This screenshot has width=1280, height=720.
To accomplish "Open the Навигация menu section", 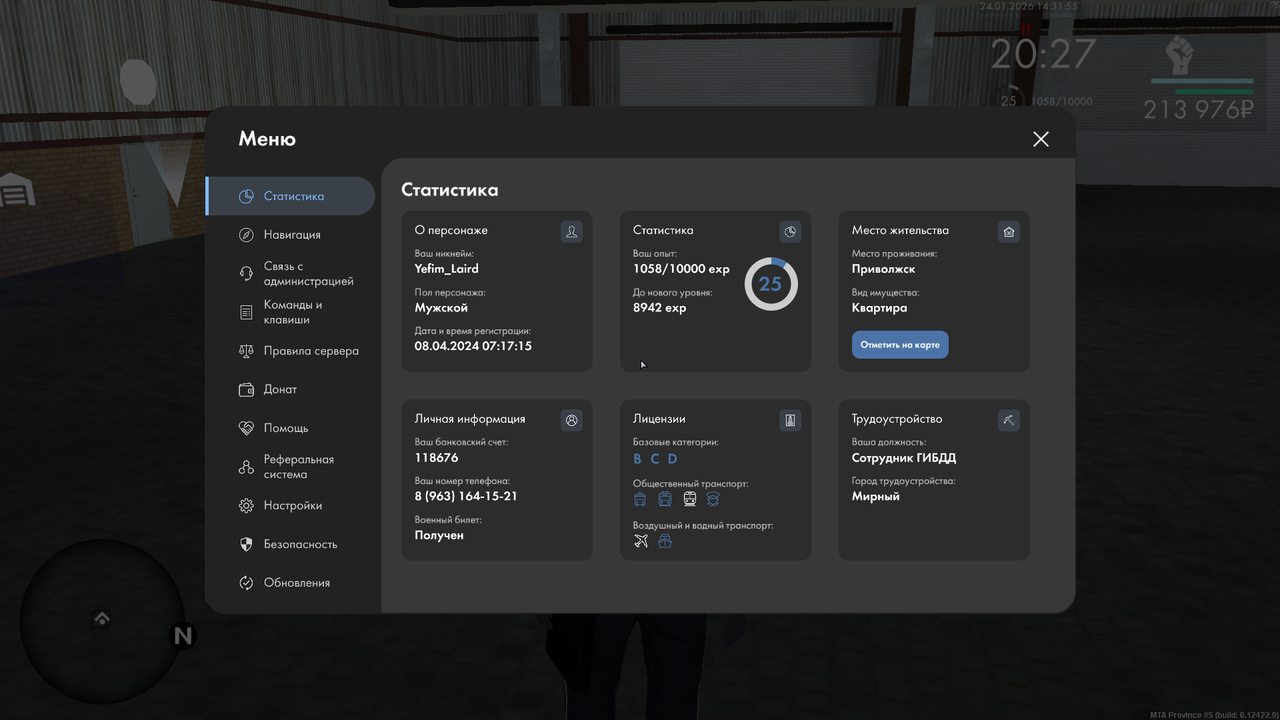I will tap(291, 235).
